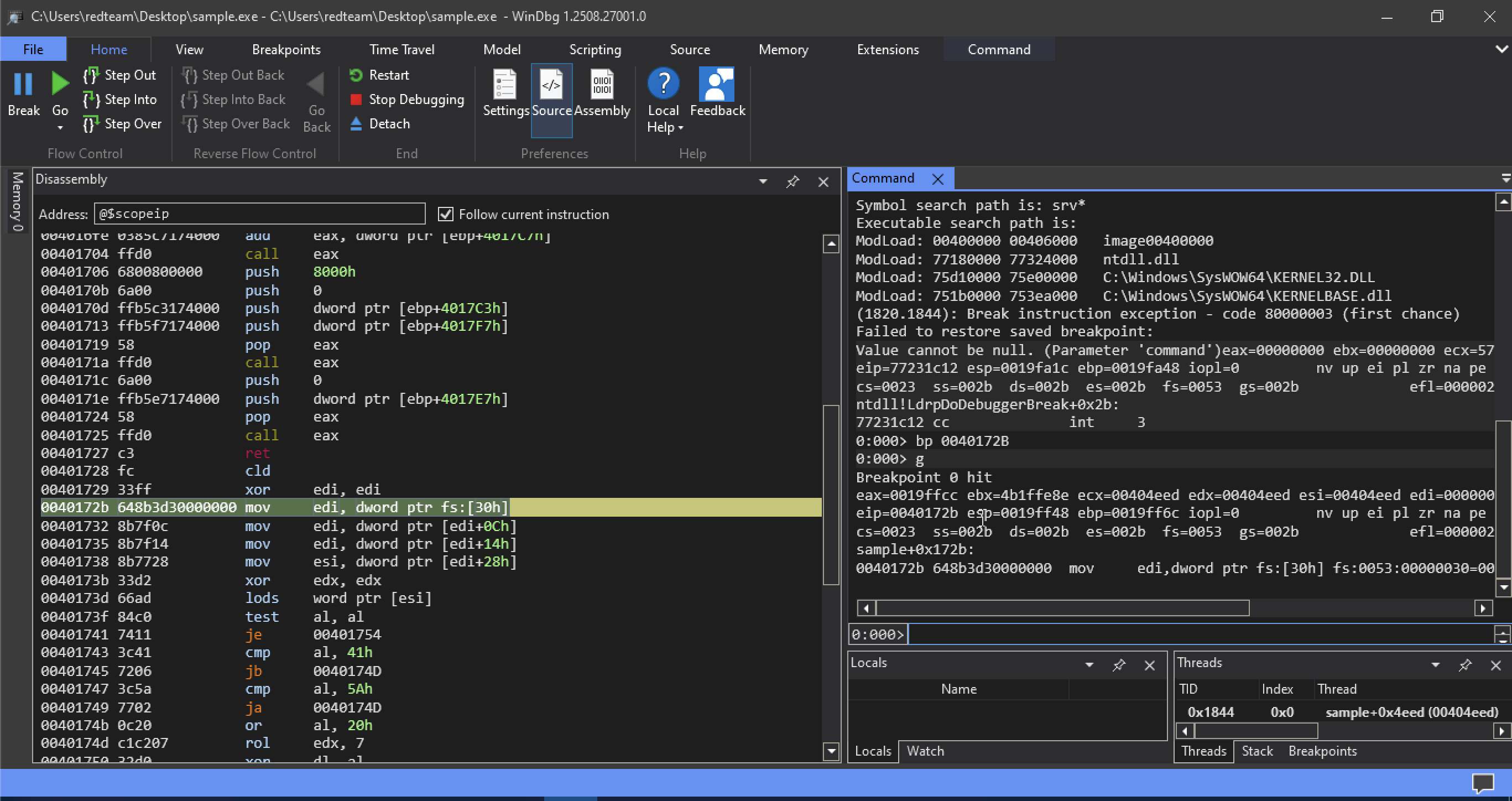Viewport: 1512px width, 801px height.
Task: Close the Command tab
Action: [x=938, y=179]
